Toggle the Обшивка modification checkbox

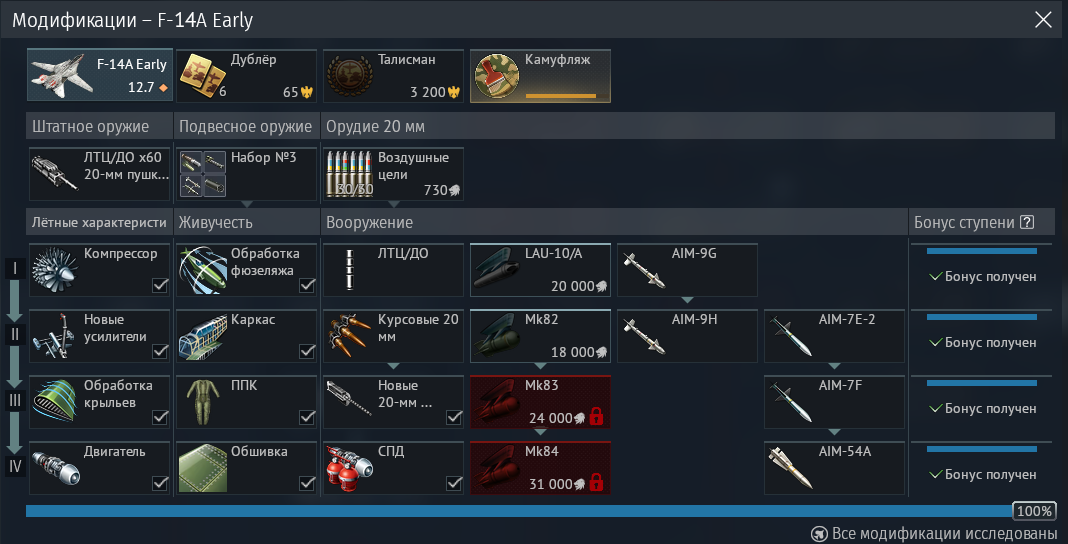coord(307,483)
